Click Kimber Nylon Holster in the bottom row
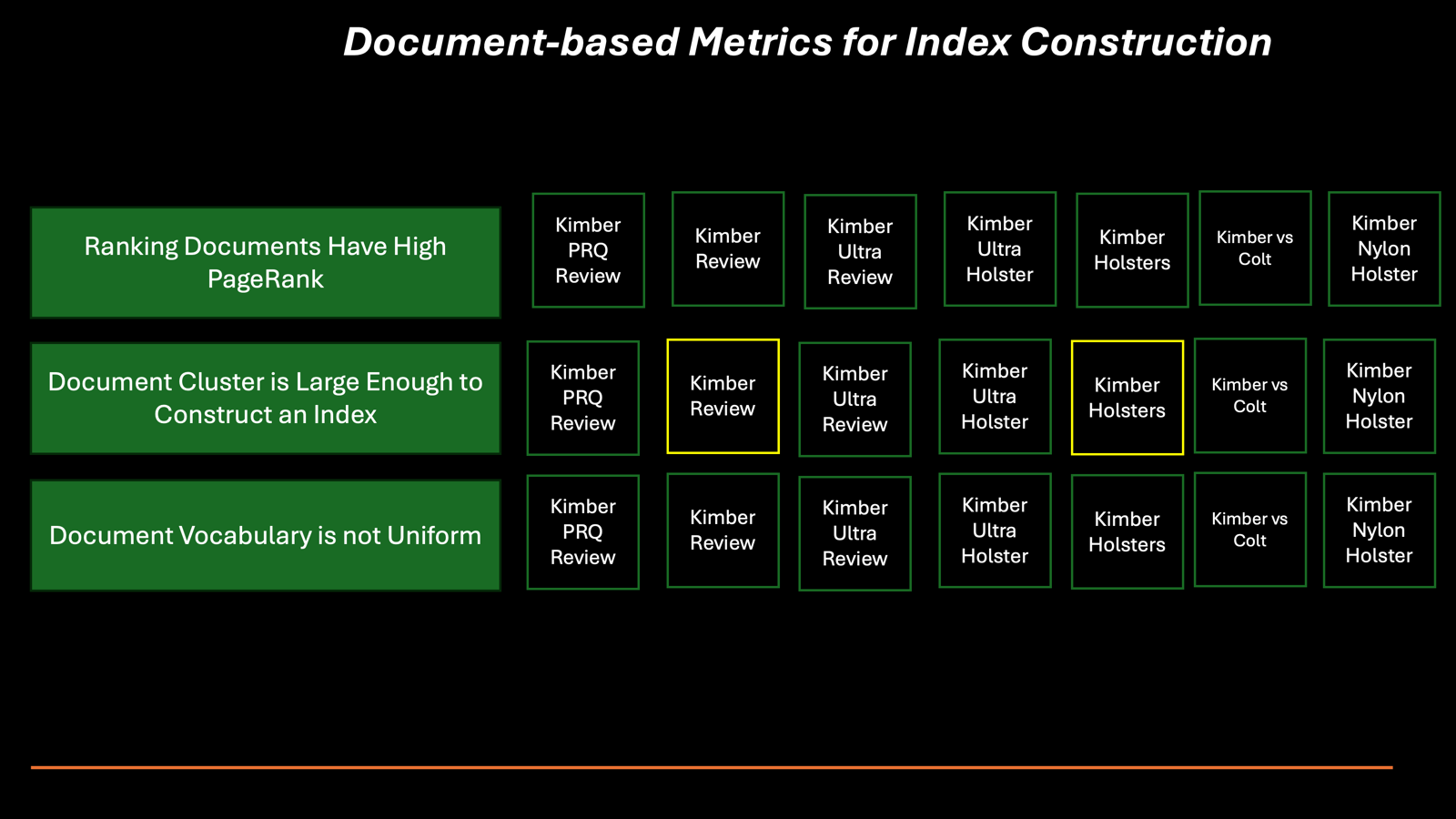Screen dimensions: 1456x819 pos(1380,530)
